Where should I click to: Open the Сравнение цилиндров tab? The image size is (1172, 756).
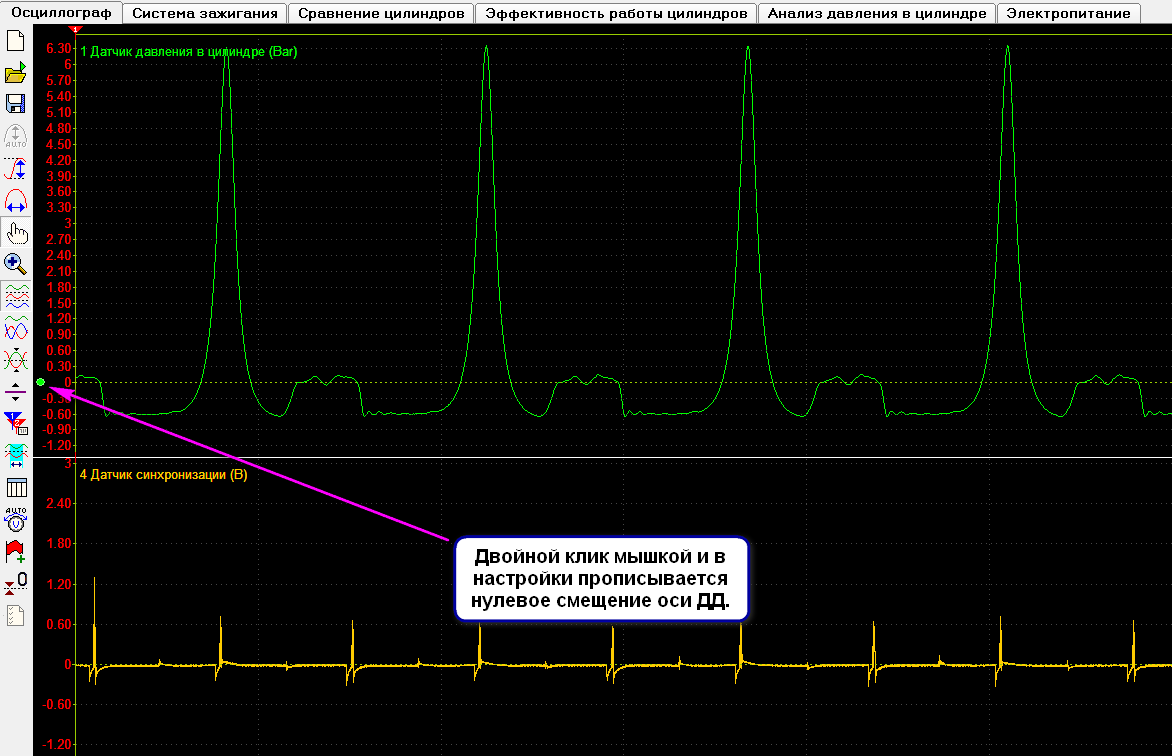(x=381, y=13)
